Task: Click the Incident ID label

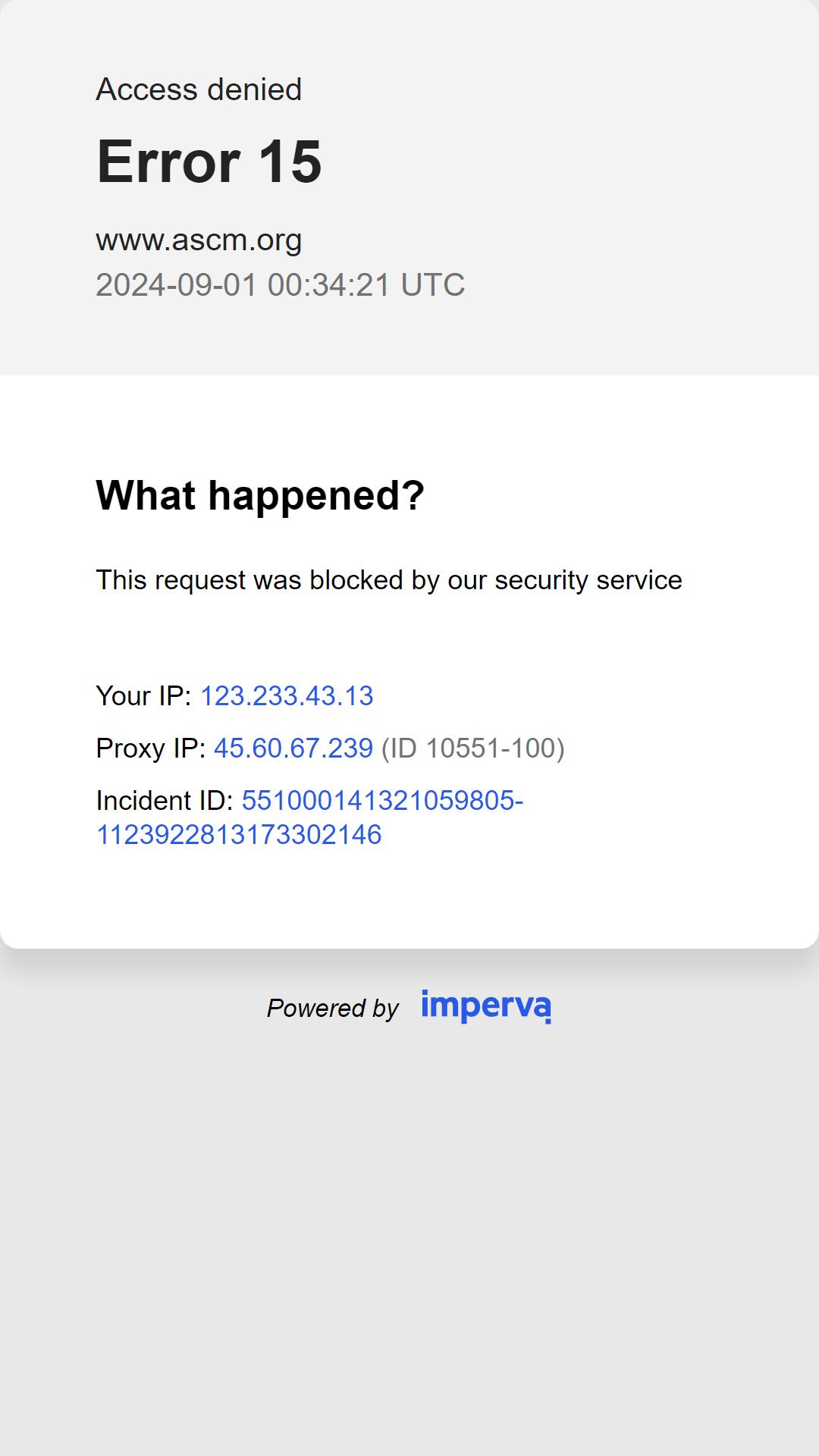Action: (165, 801)
